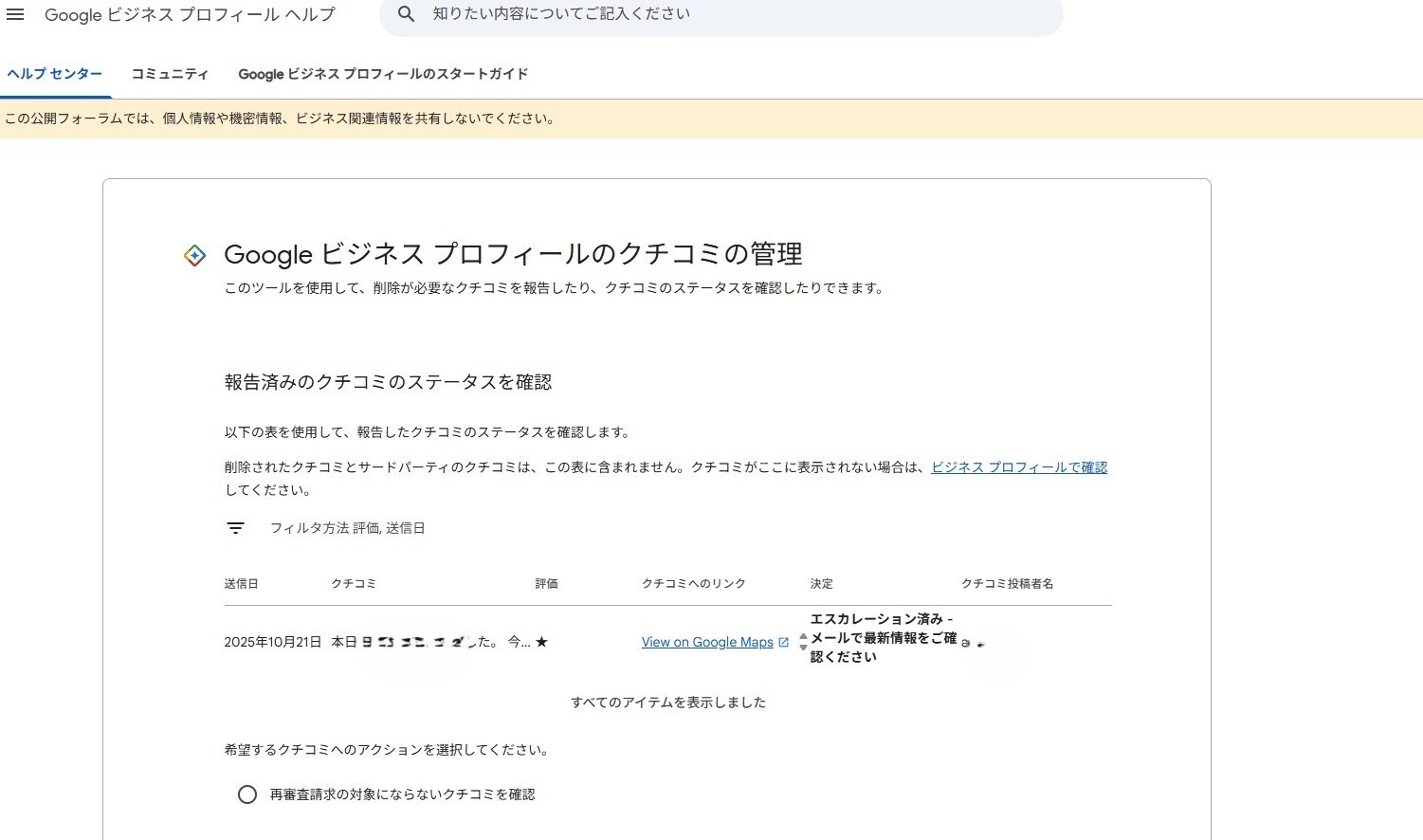This screenshot has width=1423, height=840.
Task: Click the 送信日 column header
Action: 241,584
